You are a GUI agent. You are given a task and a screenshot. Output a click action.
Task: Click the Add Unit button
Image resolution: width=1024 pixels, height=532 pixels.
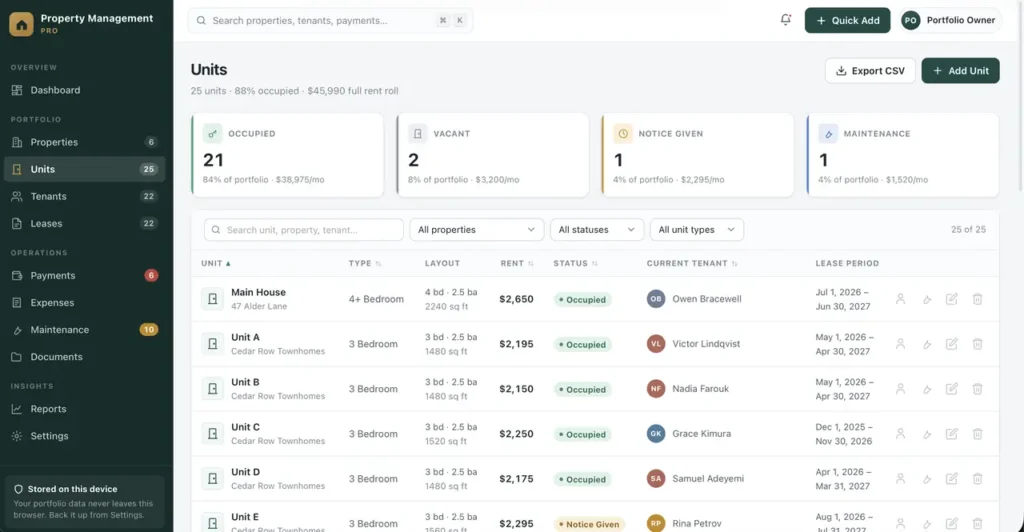click(960, 70)
